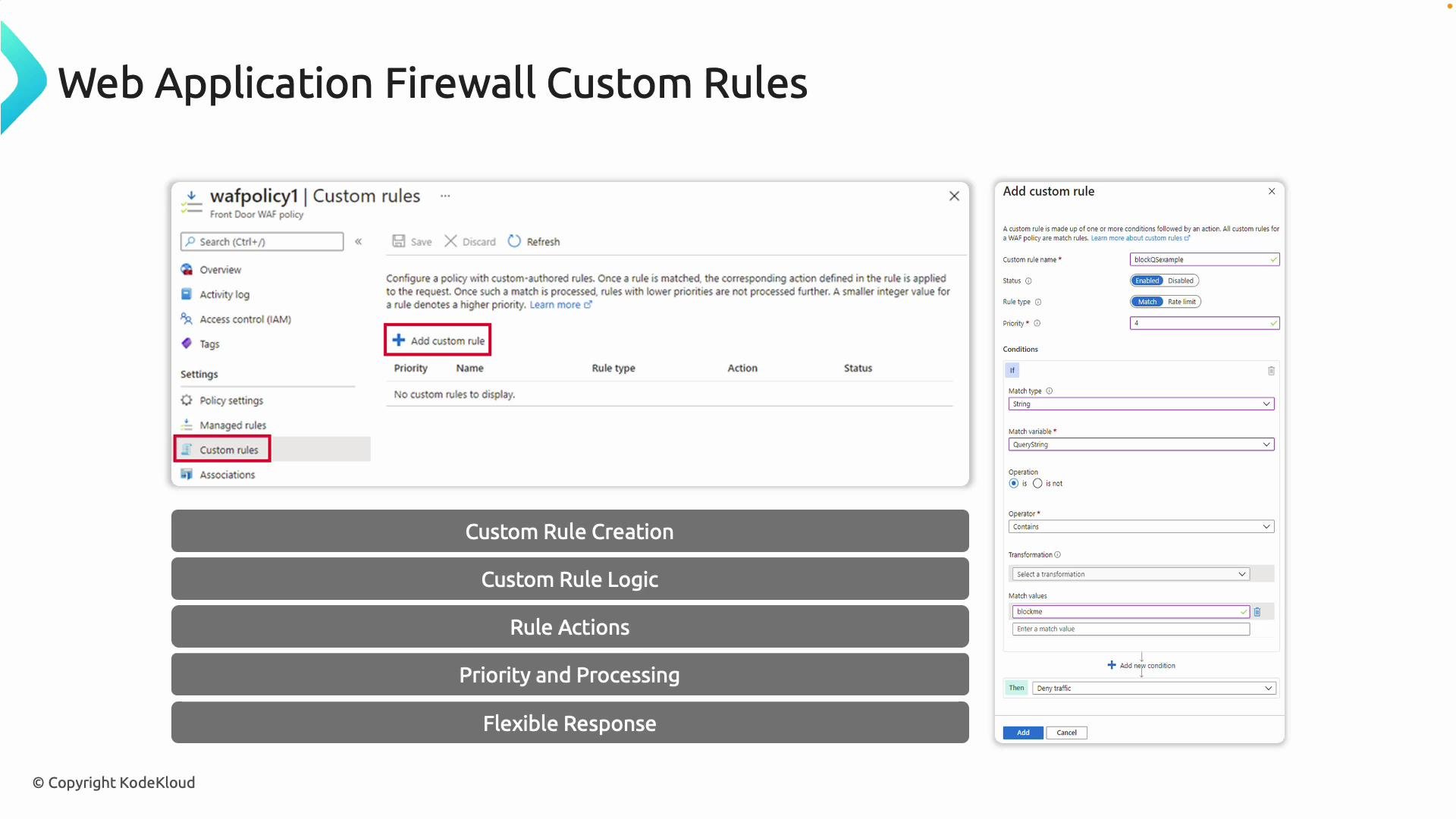The width and height of the screenshot is (1456, 819).
Task: Click the Rule Actions bar
Action: tap(570, 626)
